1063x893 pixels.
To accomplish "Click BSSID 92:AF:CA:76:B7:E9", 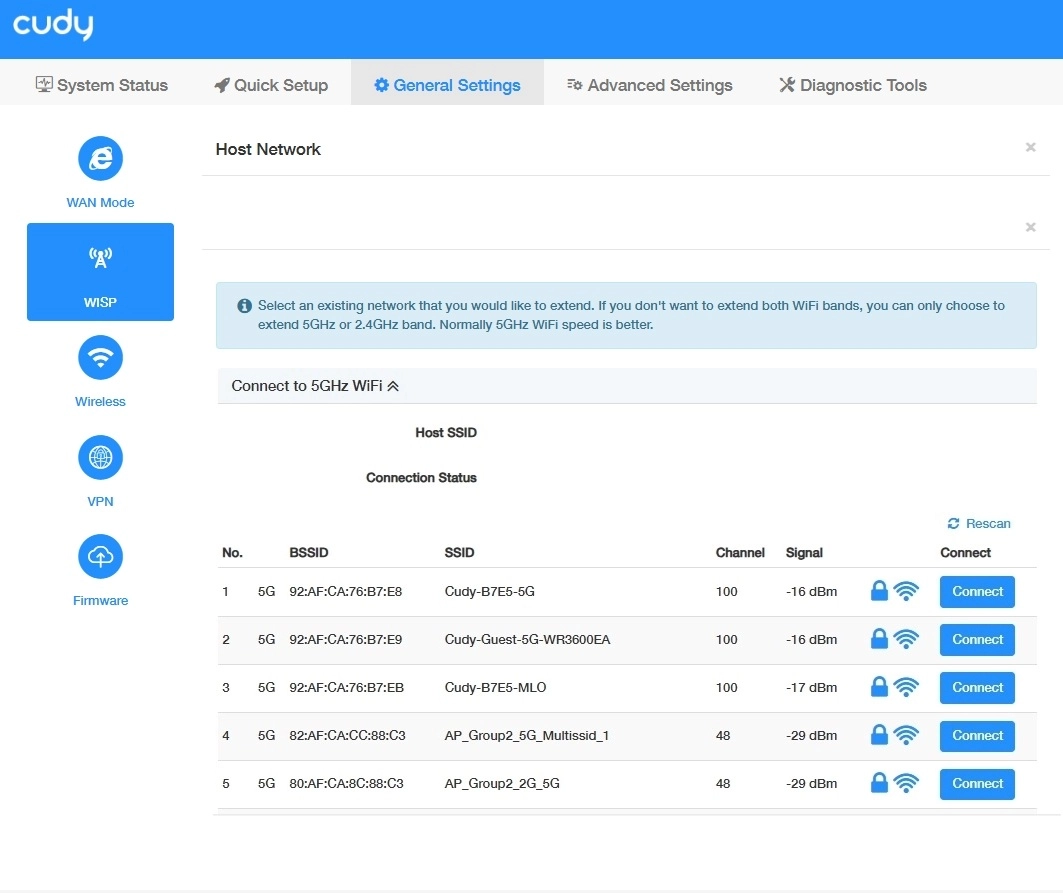I will 346,639.
